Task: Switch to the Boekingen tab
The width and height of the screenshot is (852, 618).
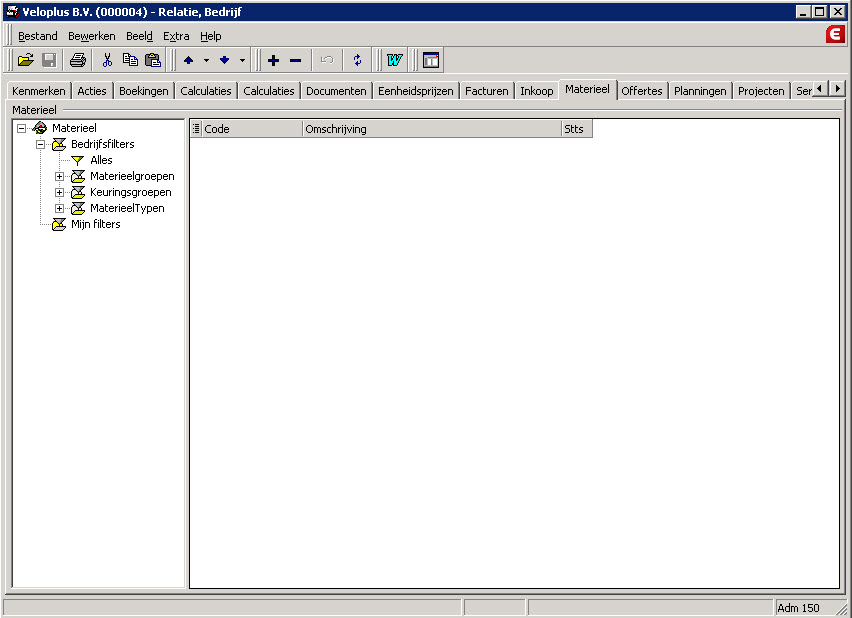Action: 143,91
